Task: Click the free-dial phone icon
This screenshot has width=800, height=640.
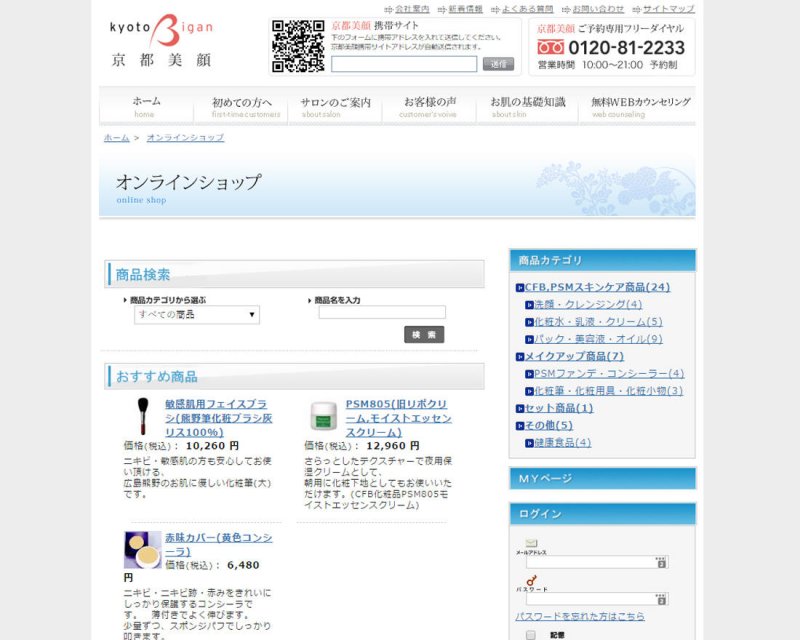Action: 551,47
